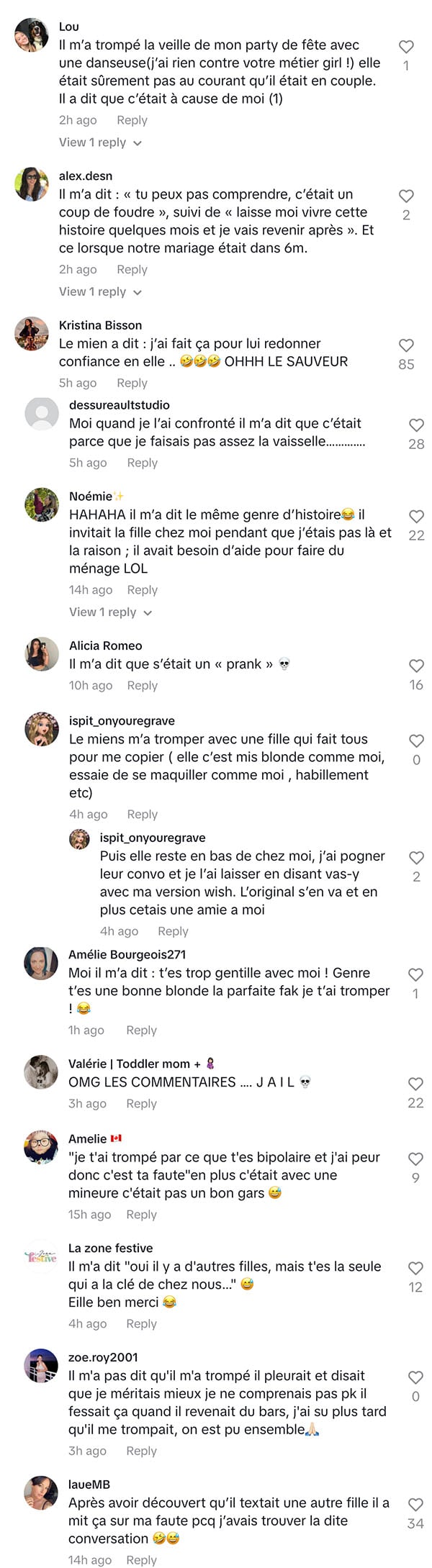This screenshot has width=432, height=1568.
Task: Tap the heart on dessureaultstudio's comment
Action: [416, 425]
